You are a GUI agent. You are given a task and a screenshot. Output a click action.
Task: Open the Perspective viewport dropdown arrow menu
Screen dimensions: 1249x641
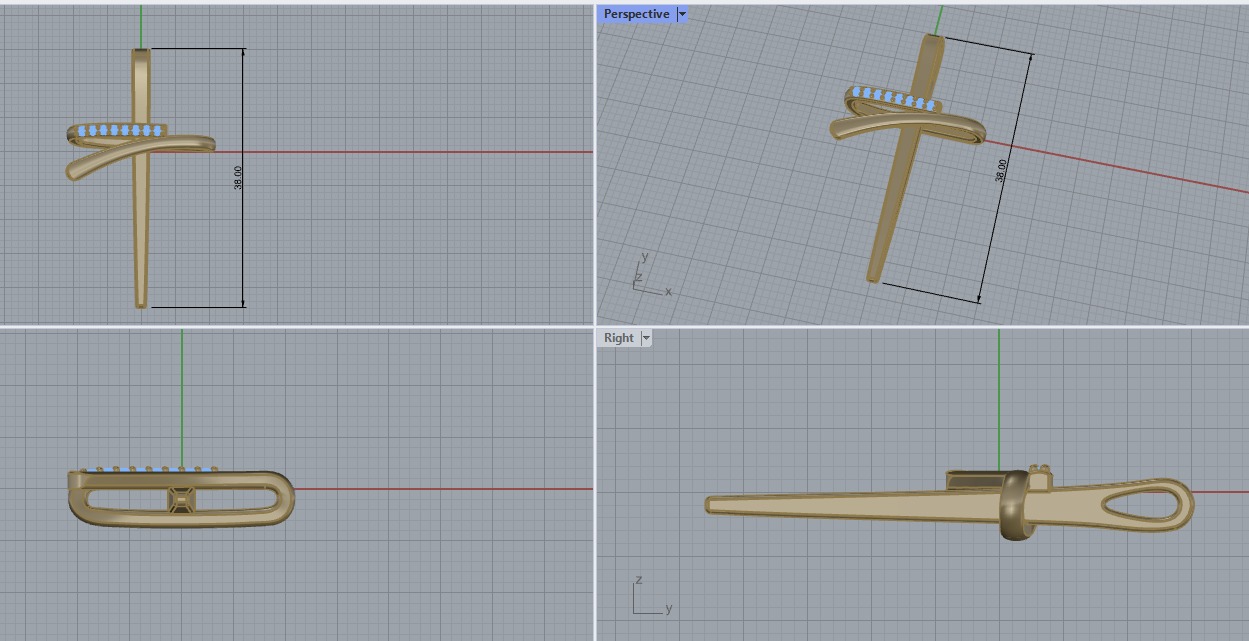(x=682, y=14)
